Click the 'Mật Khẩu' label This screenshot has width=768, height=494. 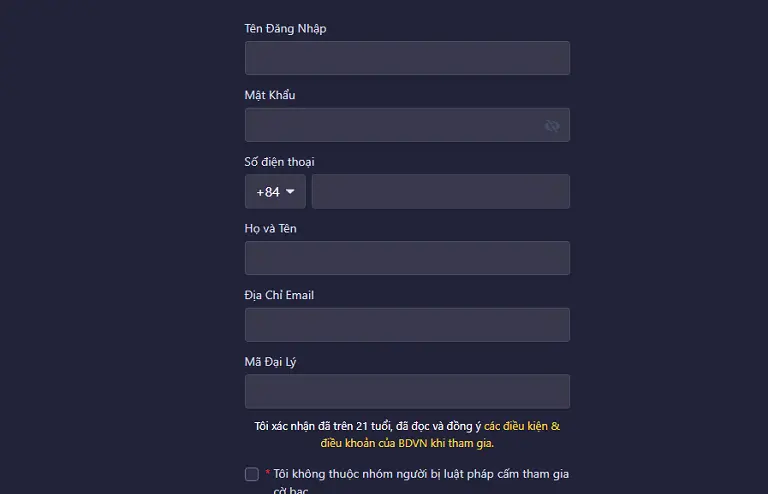(x=270, y=95)
